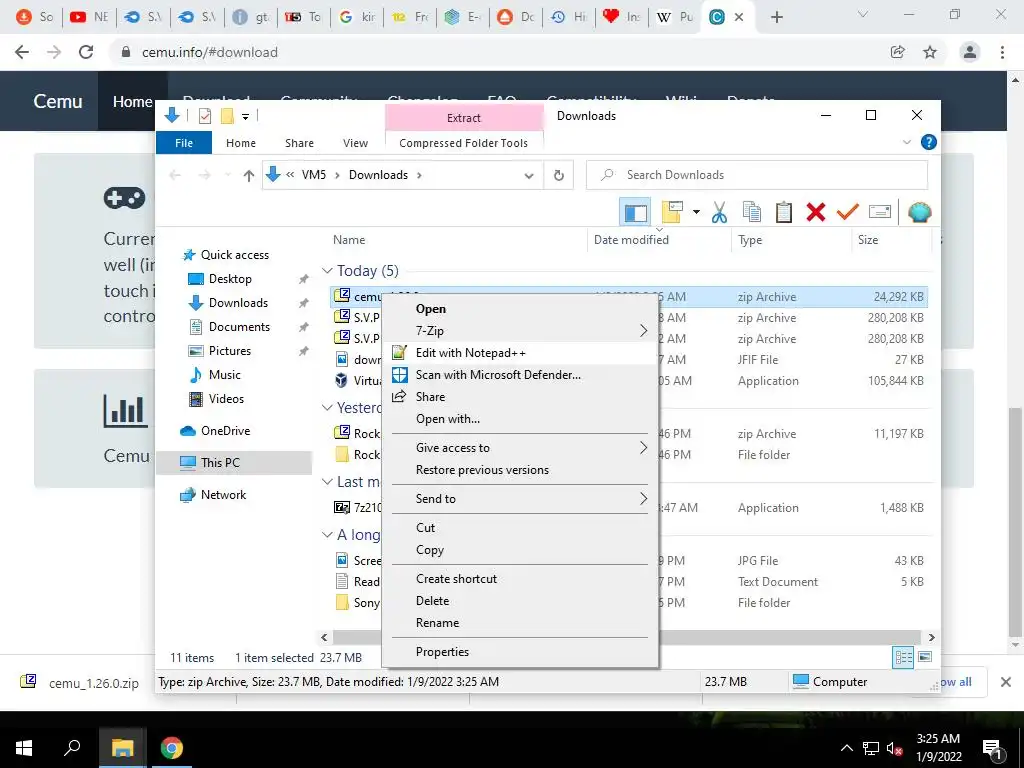This screenshot has height=768, width=1024.
Task: Click the Paste clipboard icon in Explorer toolbar
Action: (784, 212)
